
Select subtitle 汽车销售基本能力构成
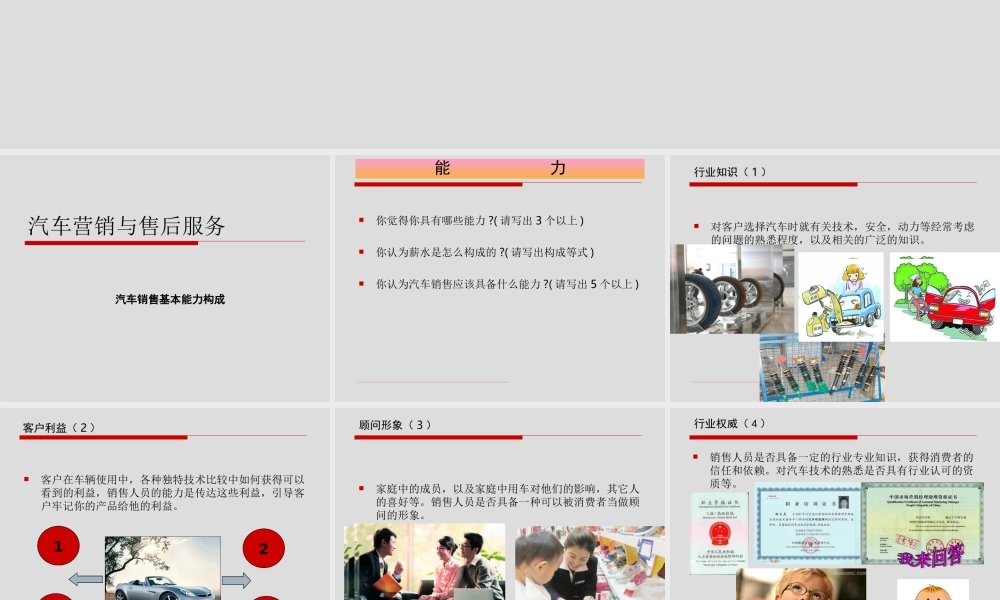pos(170,299)
